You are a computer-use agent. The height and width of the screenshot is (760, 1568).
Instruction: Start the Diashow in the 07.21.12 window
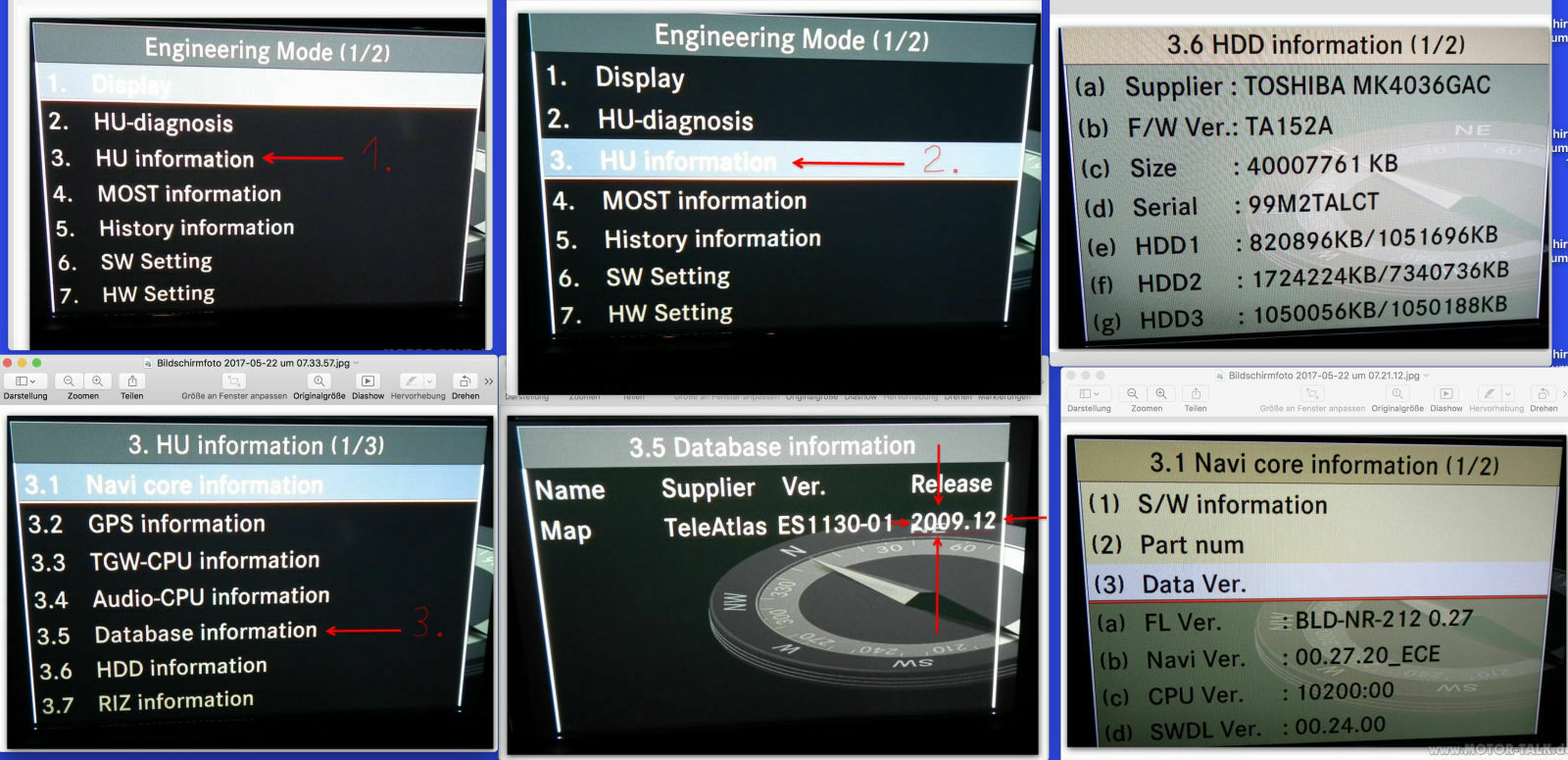[x=1445, y=393]
